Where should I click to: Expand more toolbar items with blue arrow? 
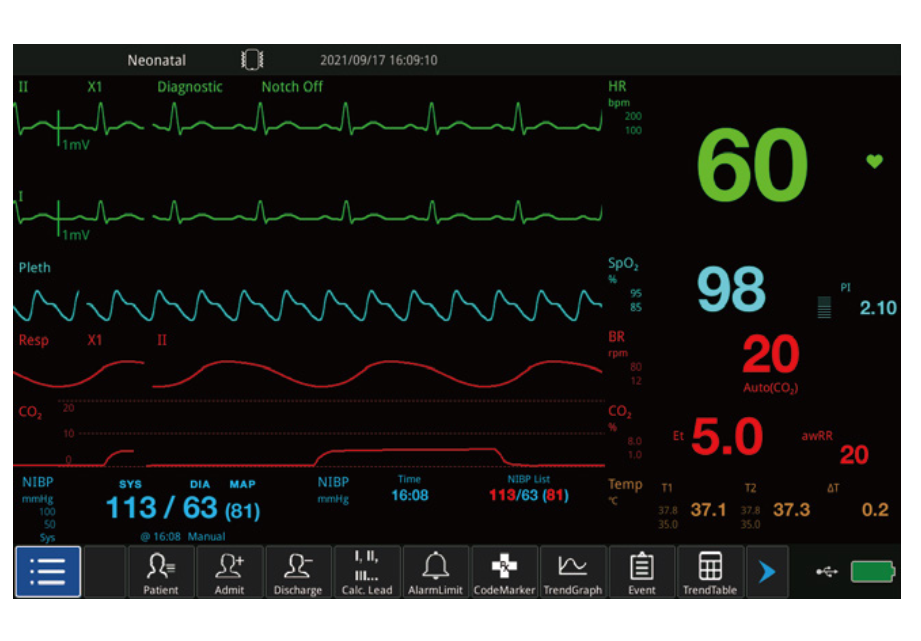(x=767, y=572)
